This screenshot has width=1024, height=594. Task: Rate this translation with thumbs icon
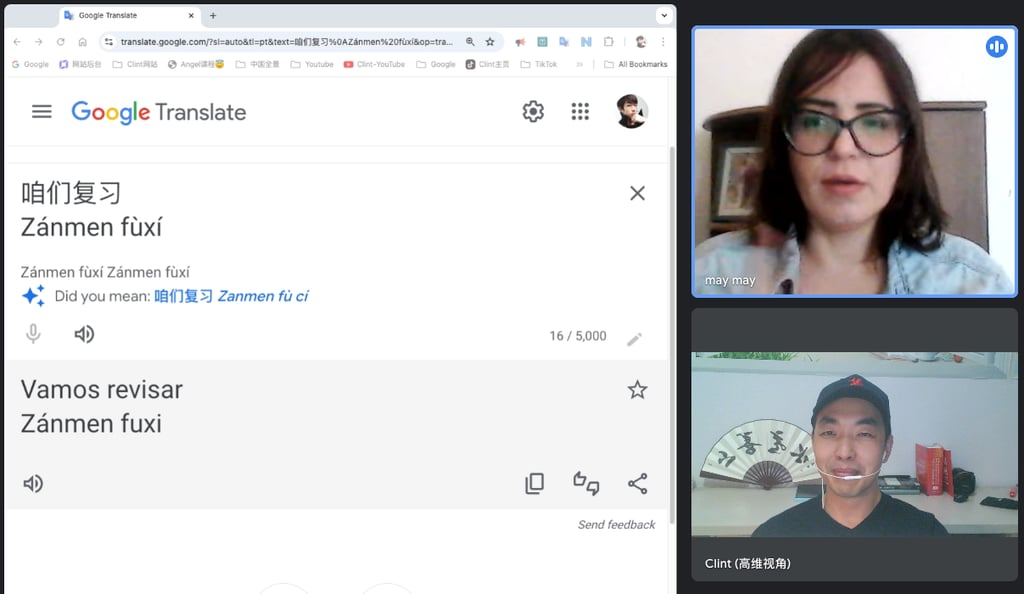click(586, 483)
